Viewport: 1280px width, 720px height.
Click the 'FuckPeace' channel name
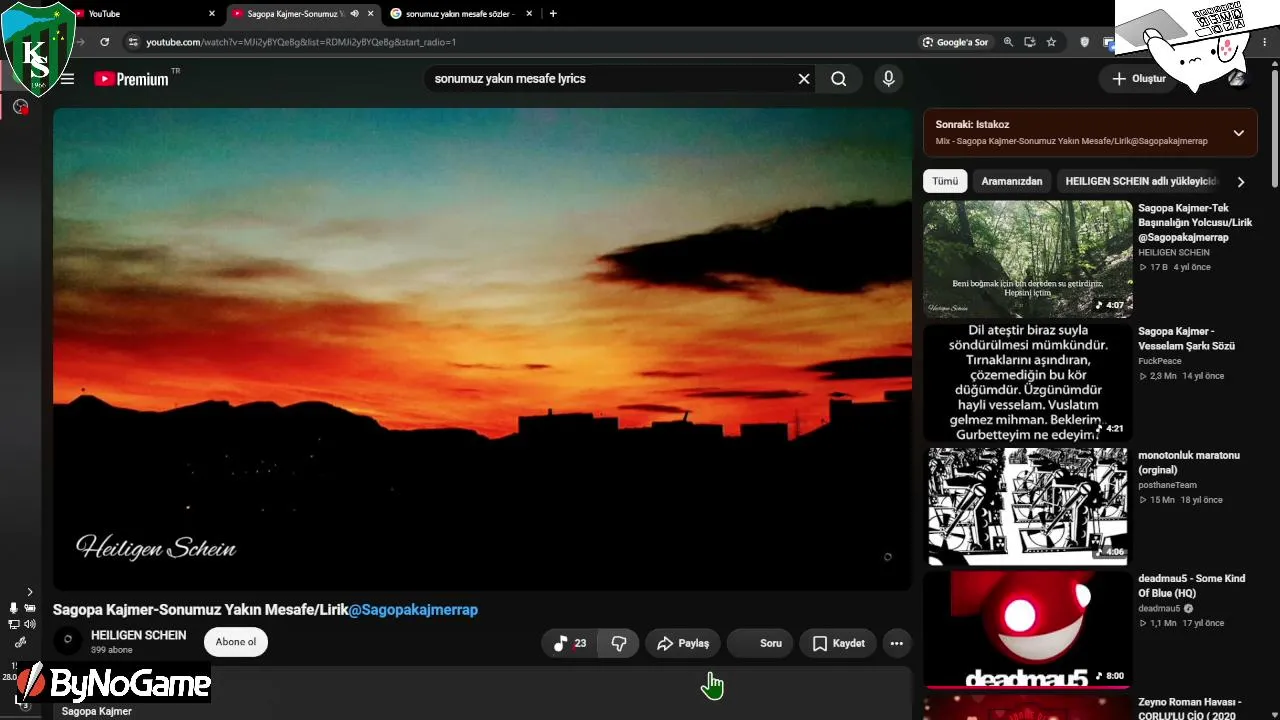click(1160, 361)
